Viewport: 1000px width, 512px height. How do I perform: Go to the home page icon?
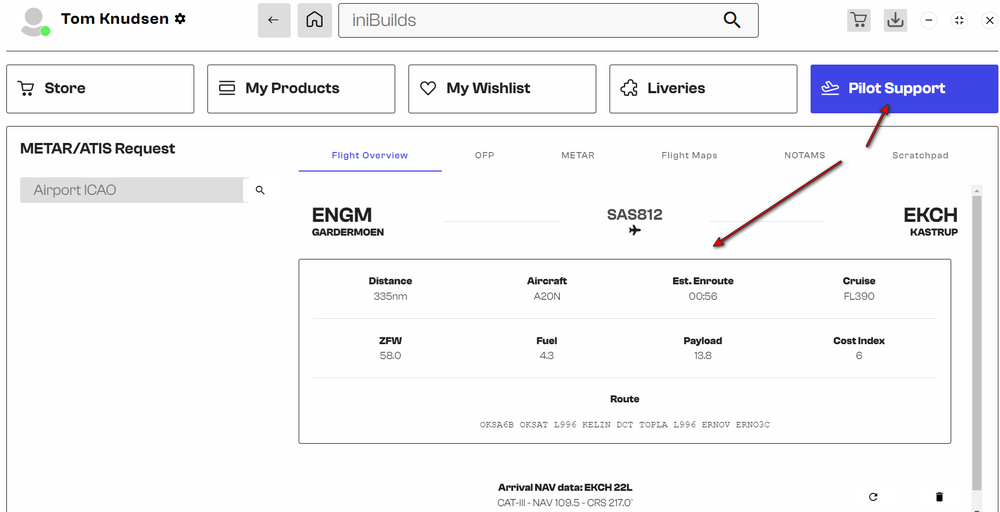pos(314,20)
